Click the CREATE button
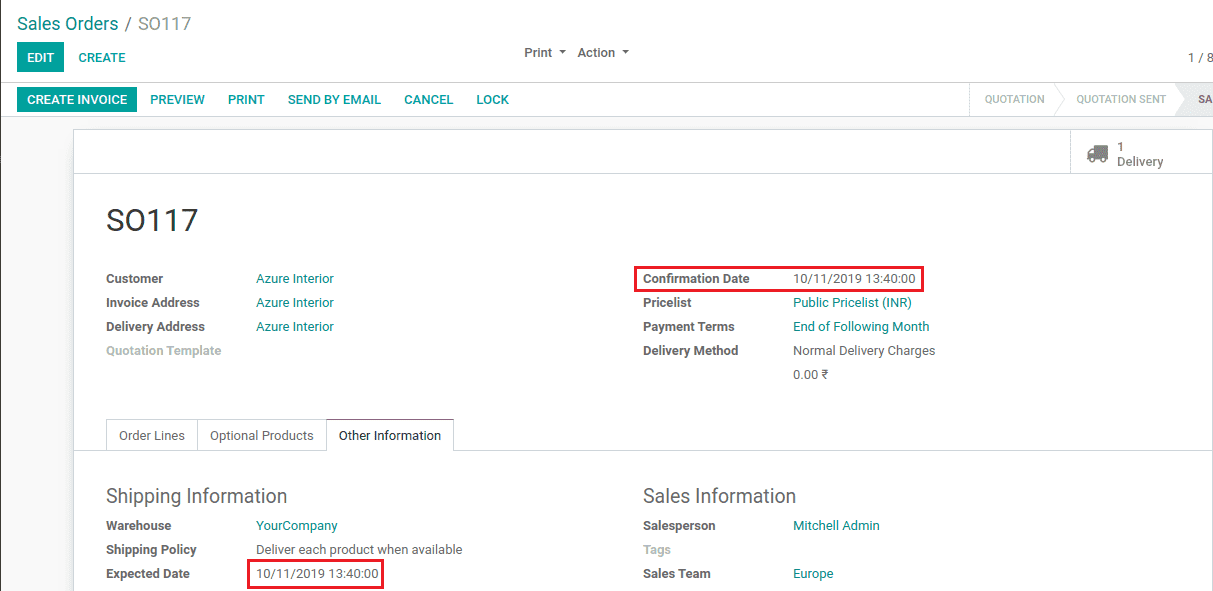This screenshot has width=1213, height=591. (102, 57)
